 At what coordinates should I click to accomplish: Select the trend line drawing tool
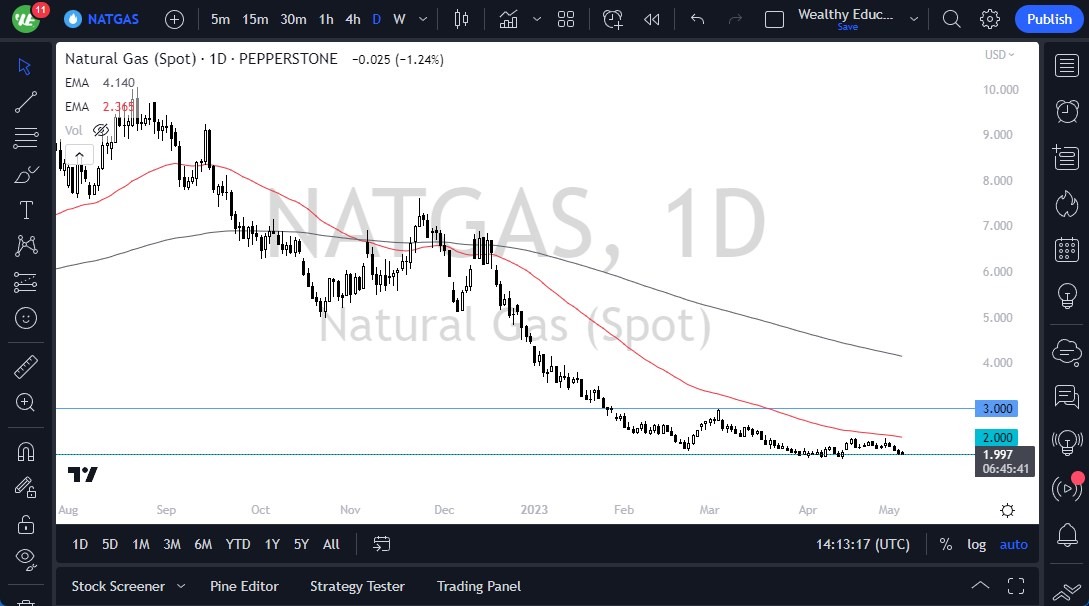(25, 102)
